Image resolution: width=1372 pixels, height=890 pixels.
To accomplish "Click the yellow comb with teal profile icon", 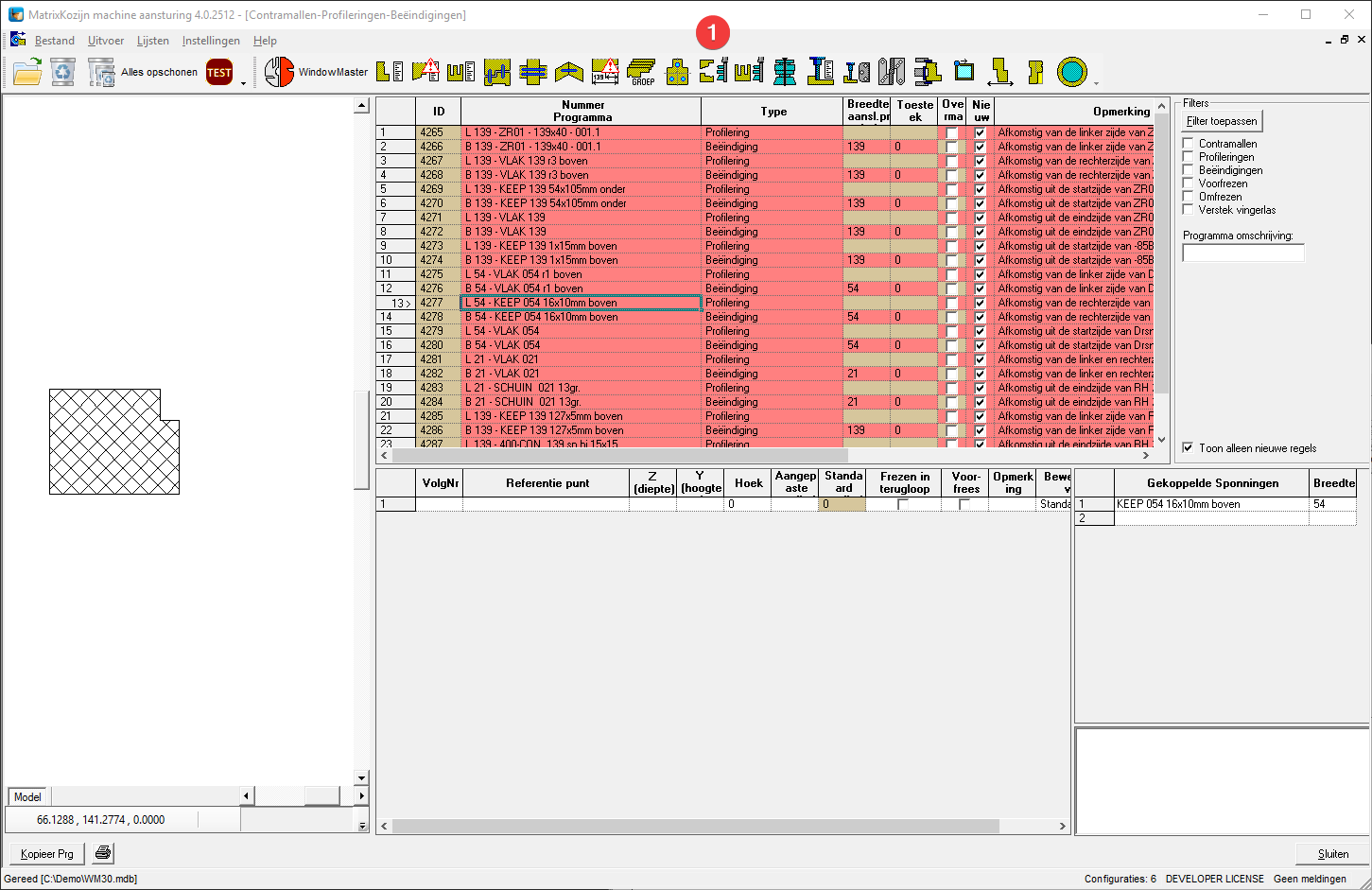I will (x=749, y=72).
